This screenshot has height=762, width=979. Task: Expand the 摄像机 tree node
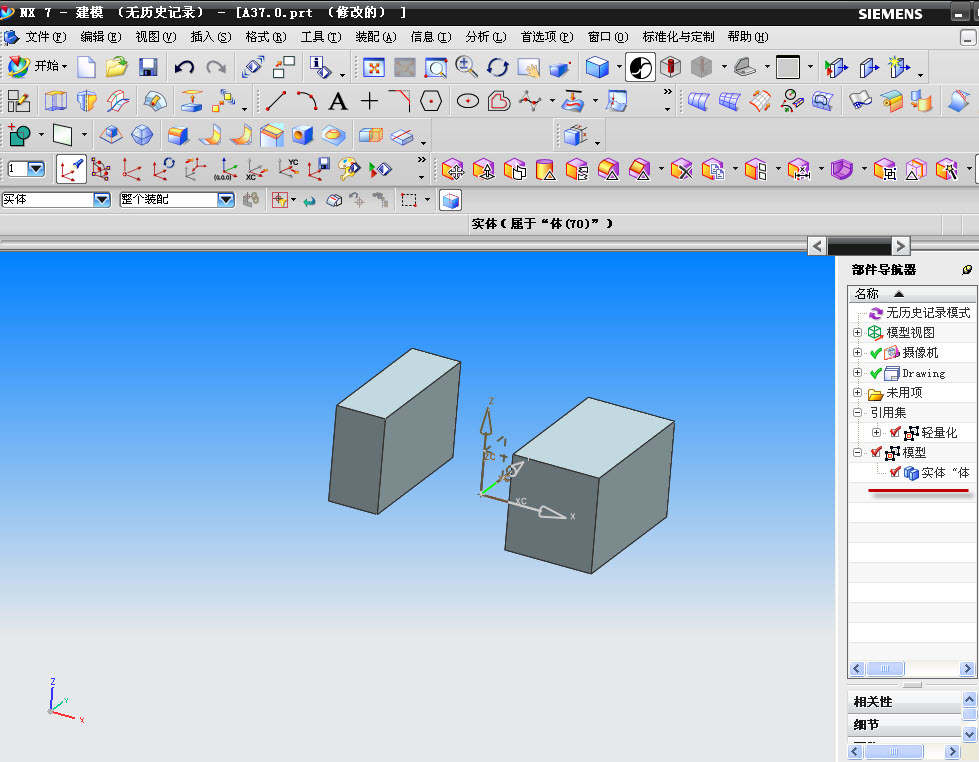click(857, 352)
